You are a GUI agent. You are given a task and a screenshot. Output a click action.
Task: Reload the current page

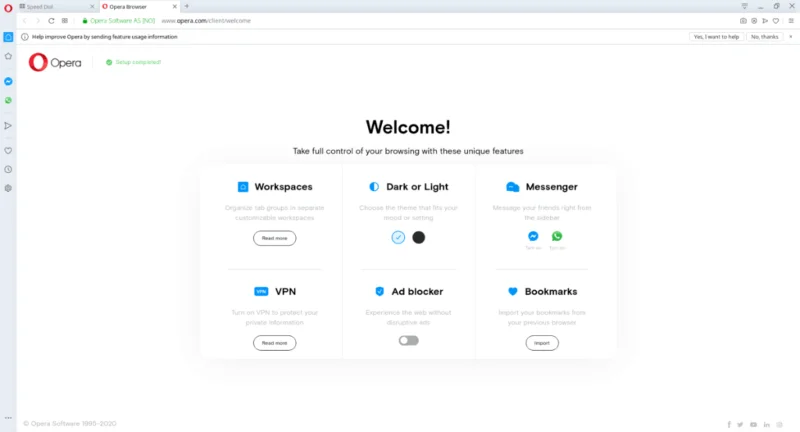point(51,21)
